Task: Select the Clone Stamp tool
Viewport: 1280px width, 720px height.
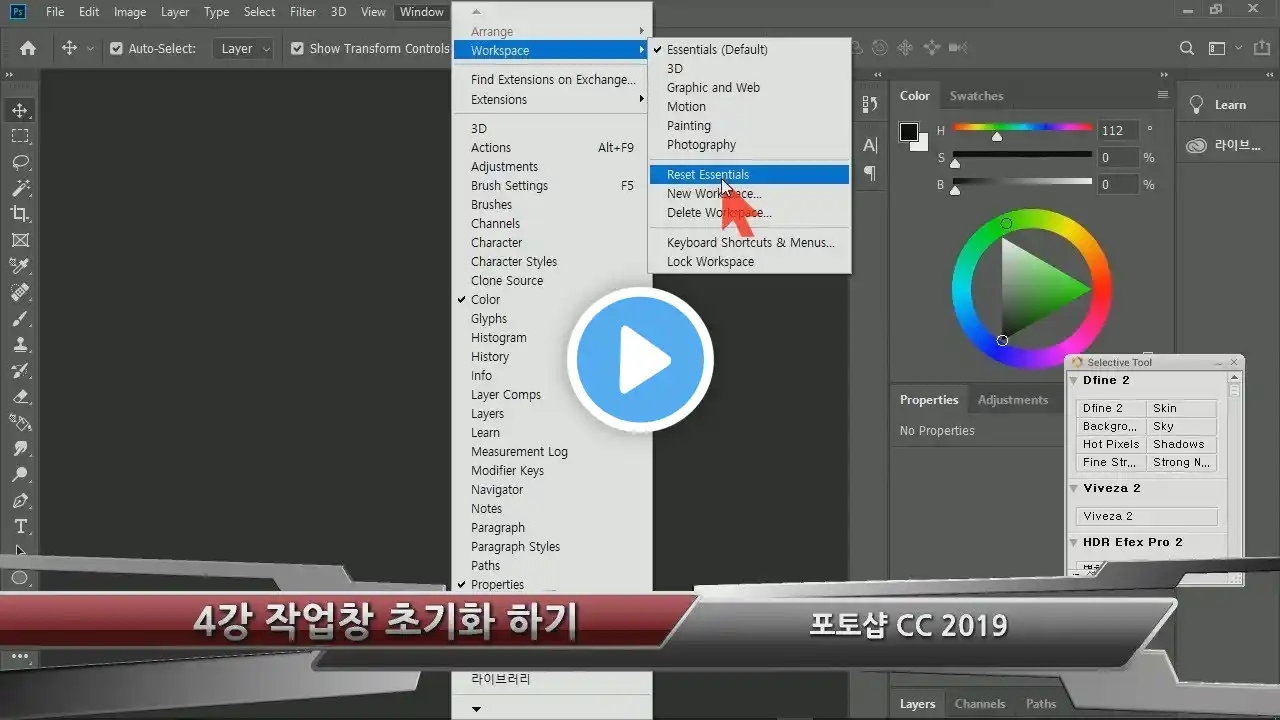Action: coord(20,344)
